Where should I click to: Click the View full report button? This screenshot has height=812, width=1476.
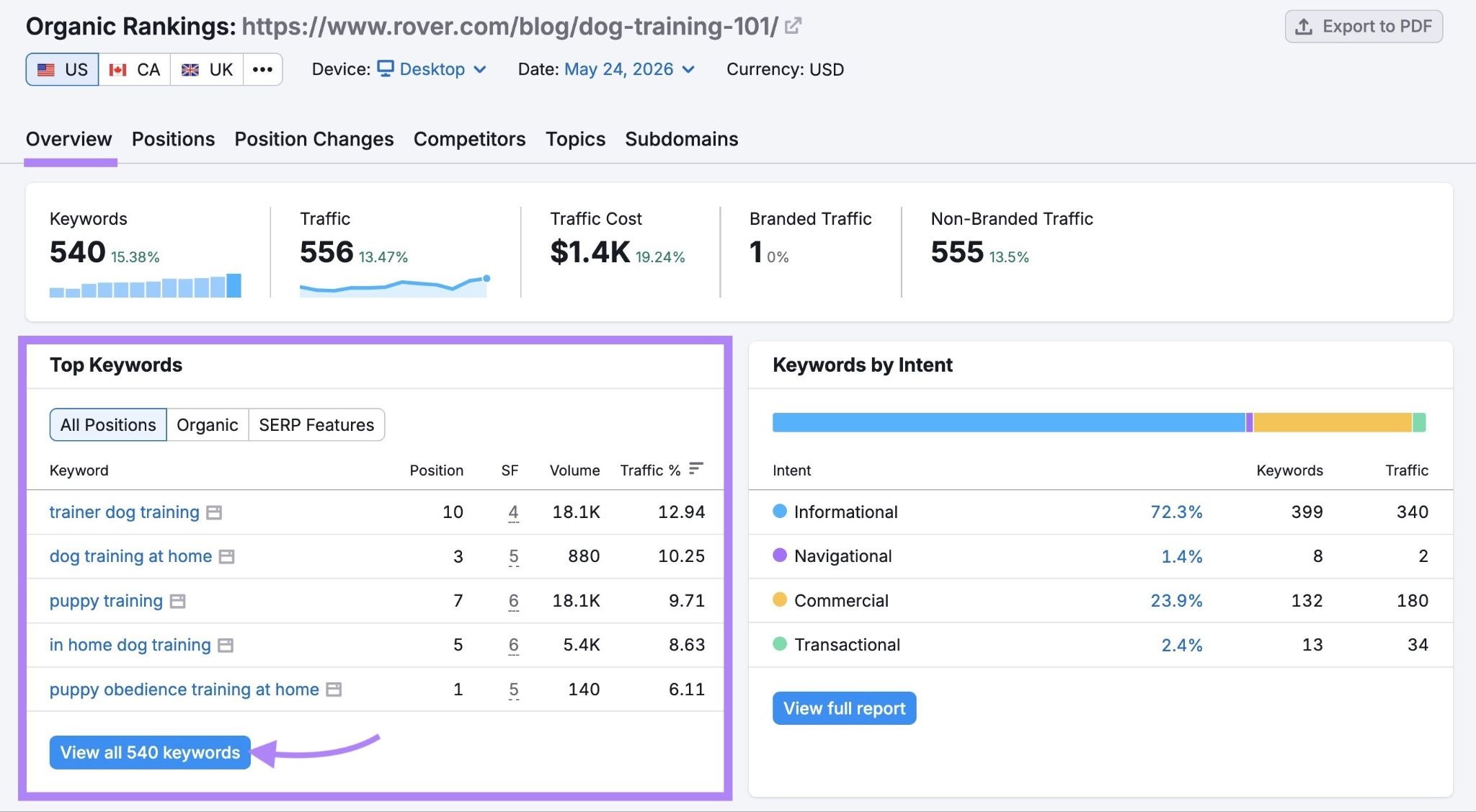click(844, 708)
